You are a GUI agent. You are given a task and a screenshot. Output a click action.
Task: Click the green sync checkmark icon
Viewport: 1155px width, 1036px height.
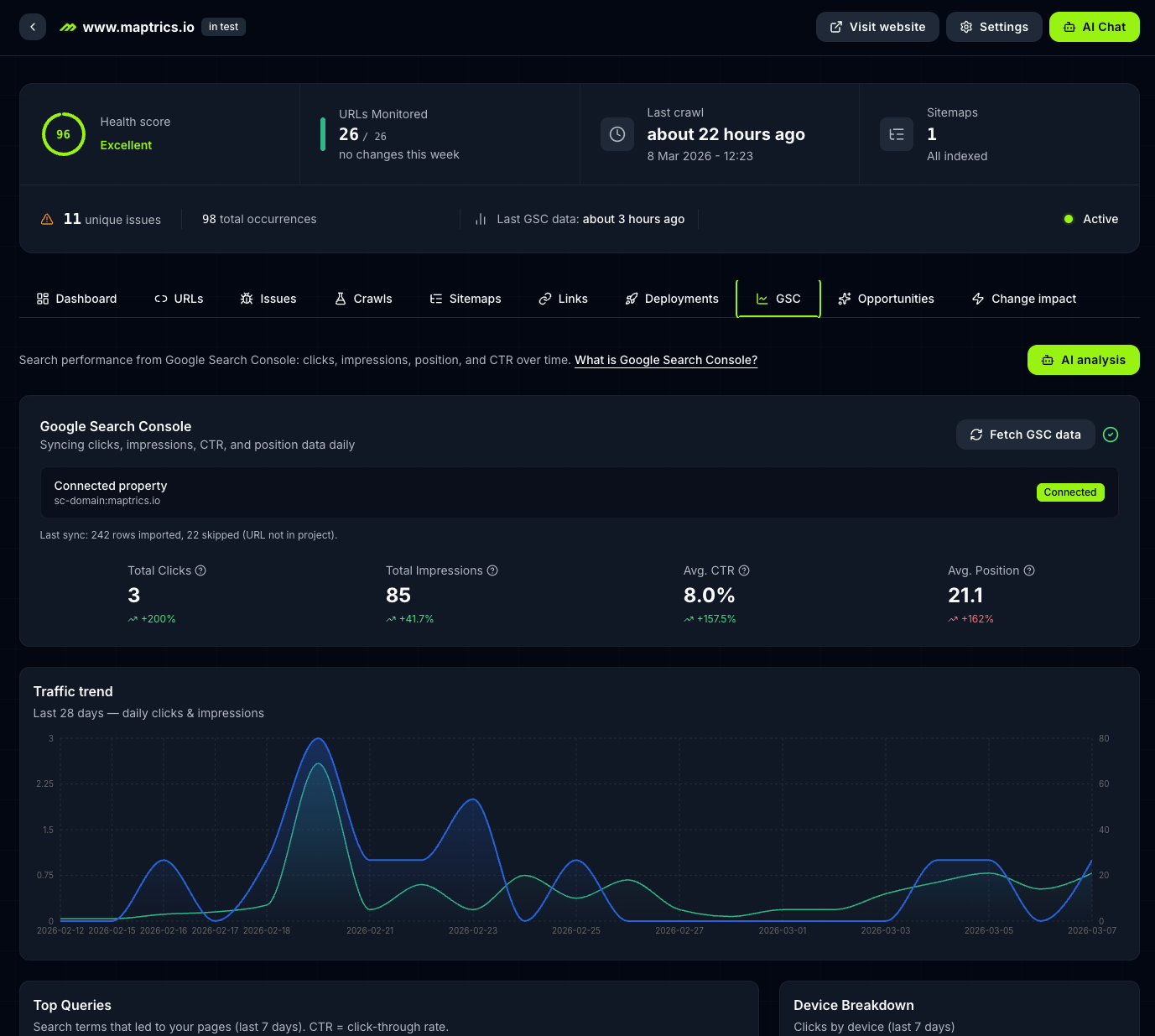tap(1111, 435)
